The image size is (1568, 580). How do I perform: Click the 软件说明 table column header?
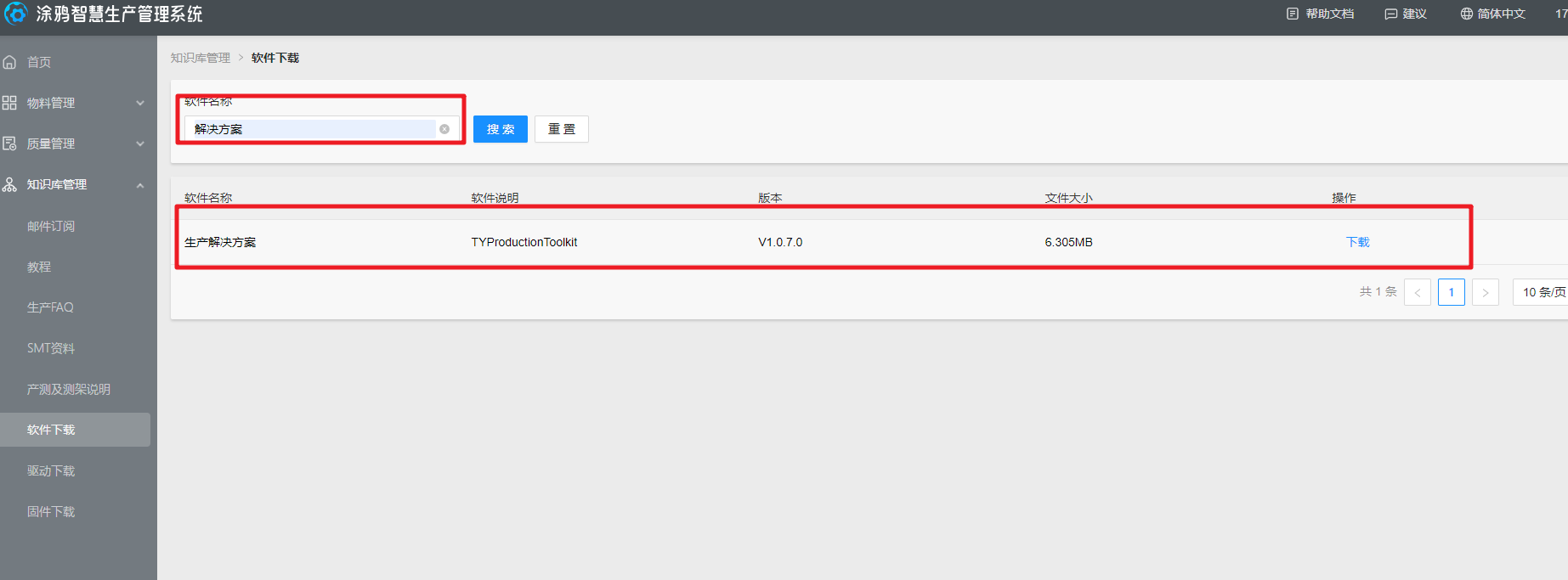point(495,198)
